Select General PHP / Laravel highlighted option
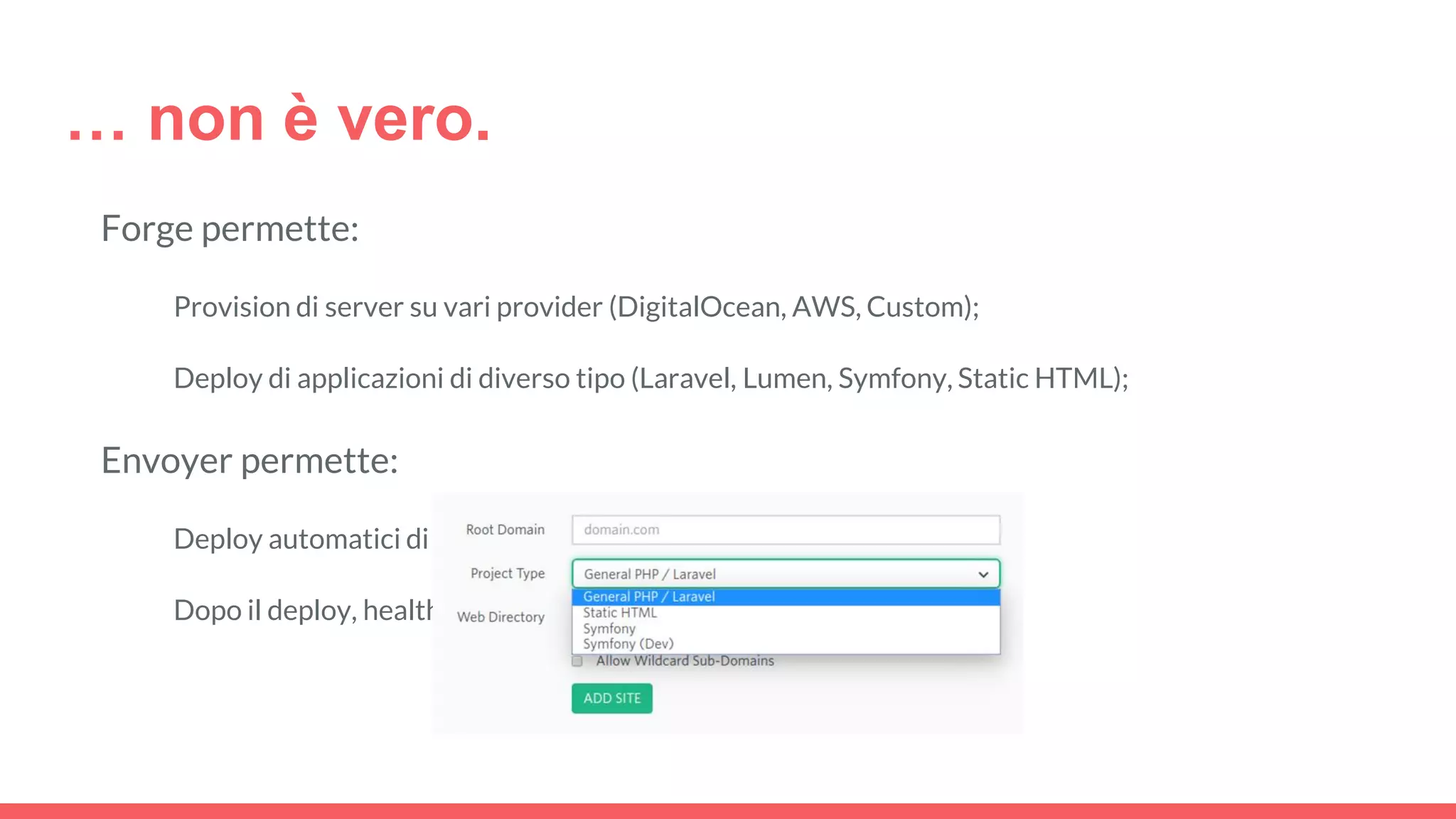1456x819 pixels. tap(786, 596)
